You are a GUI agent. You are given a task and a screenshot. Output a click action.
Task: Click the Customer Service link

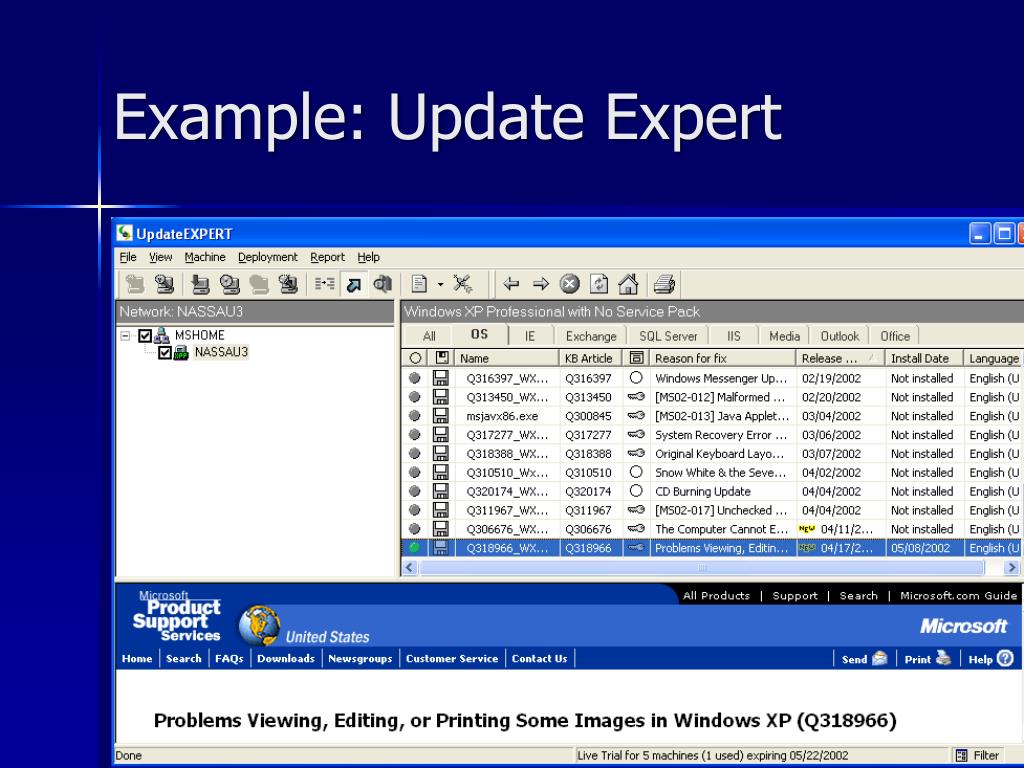click(x=452, y=658)
